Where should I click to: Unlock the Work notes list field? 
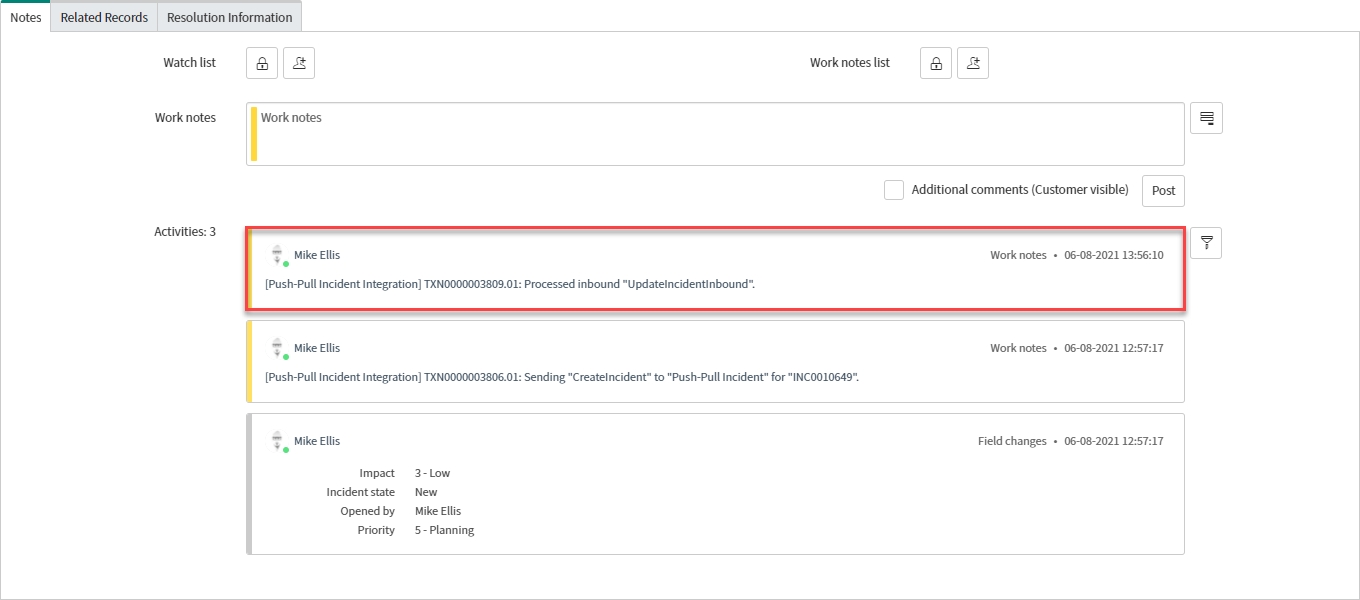coord(936,63)
